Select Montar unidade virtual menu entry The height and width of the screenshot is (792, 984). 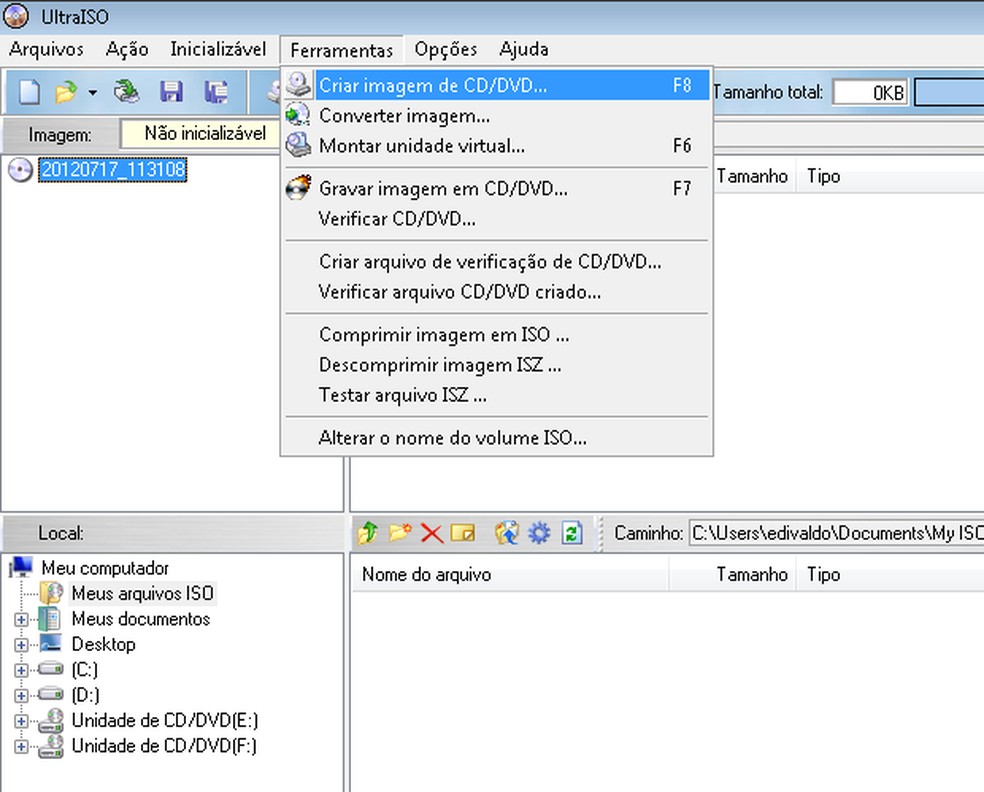click(421, 146)
